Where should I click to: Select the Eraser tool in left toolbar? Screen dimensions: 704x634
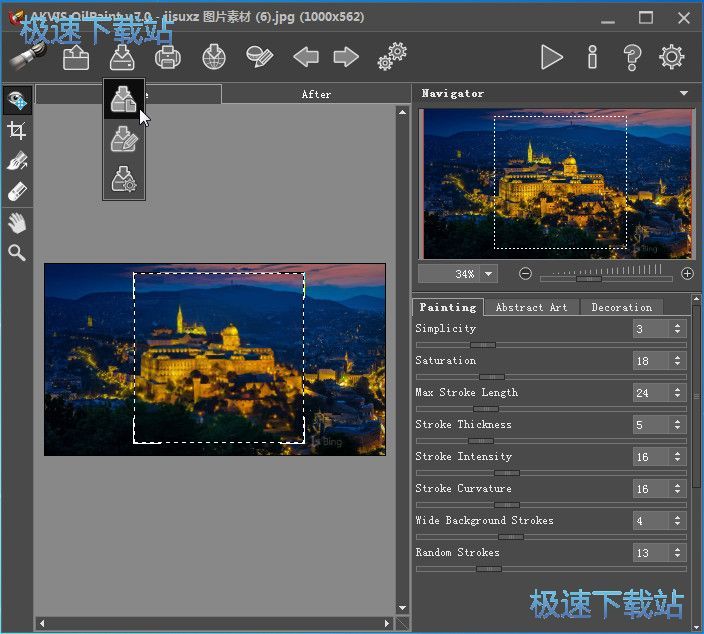16,191
